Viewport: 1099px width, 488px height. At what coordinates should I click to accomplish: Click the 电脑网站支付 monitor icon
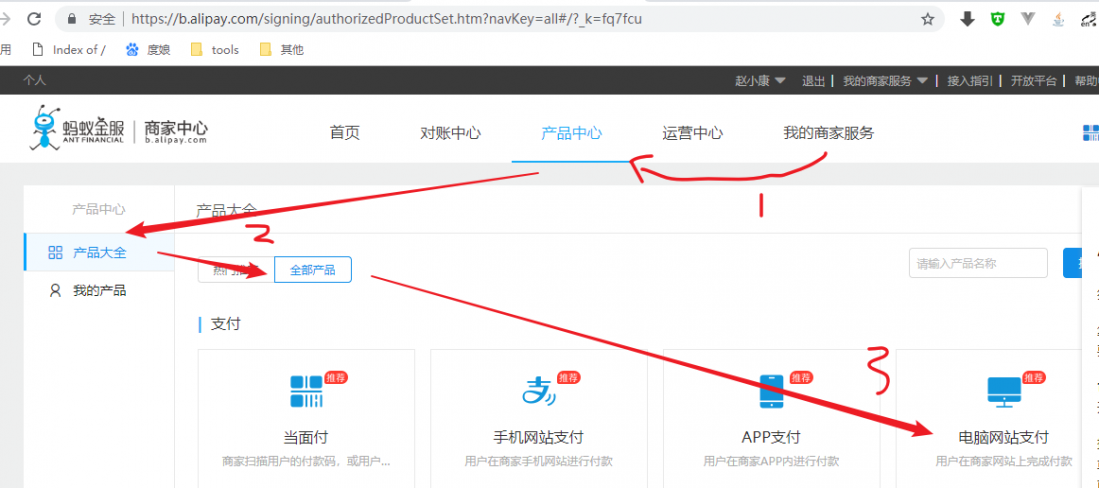click(1004, 391)
